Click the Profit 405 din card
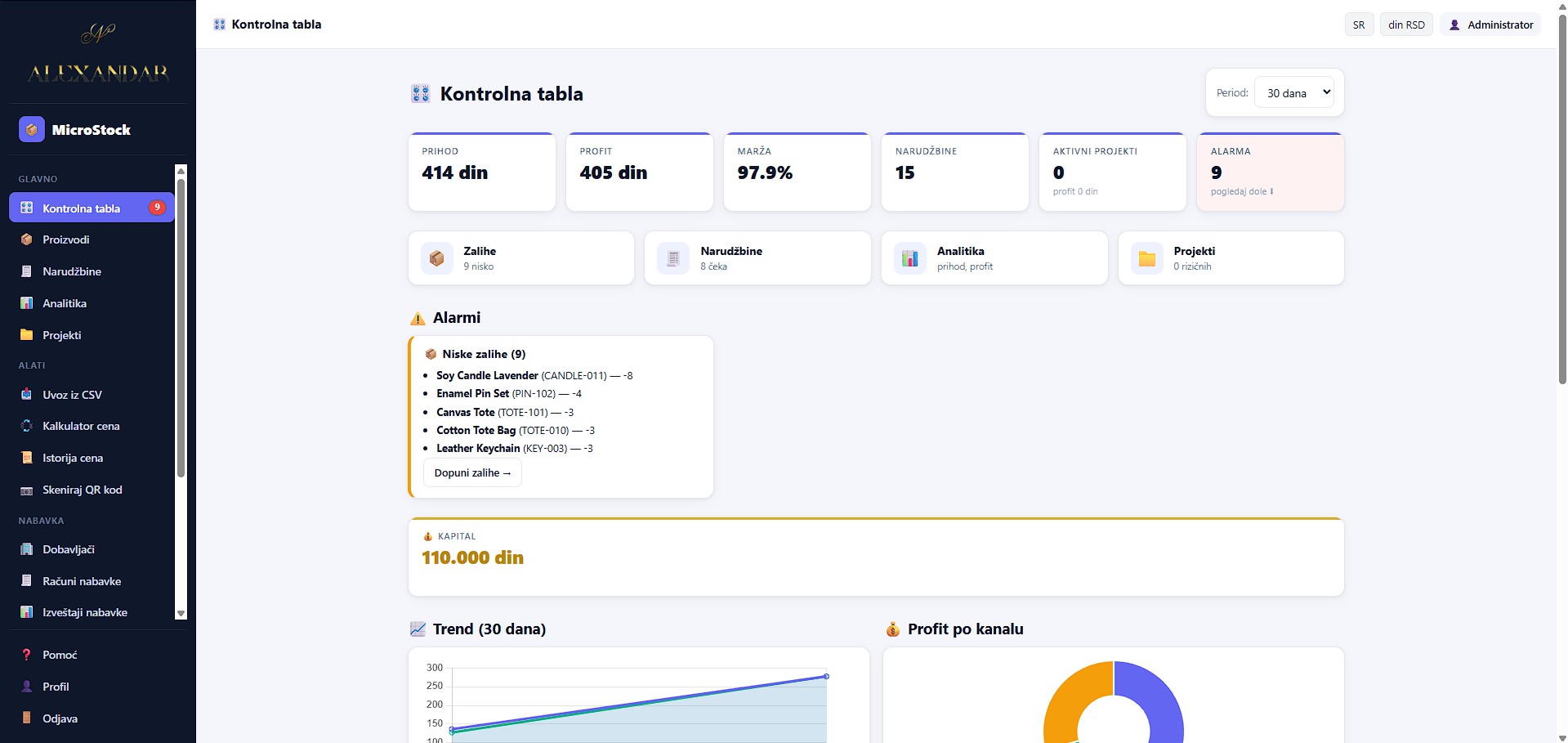This screenshot has width=1568, height=743. (x=639, y=172)
